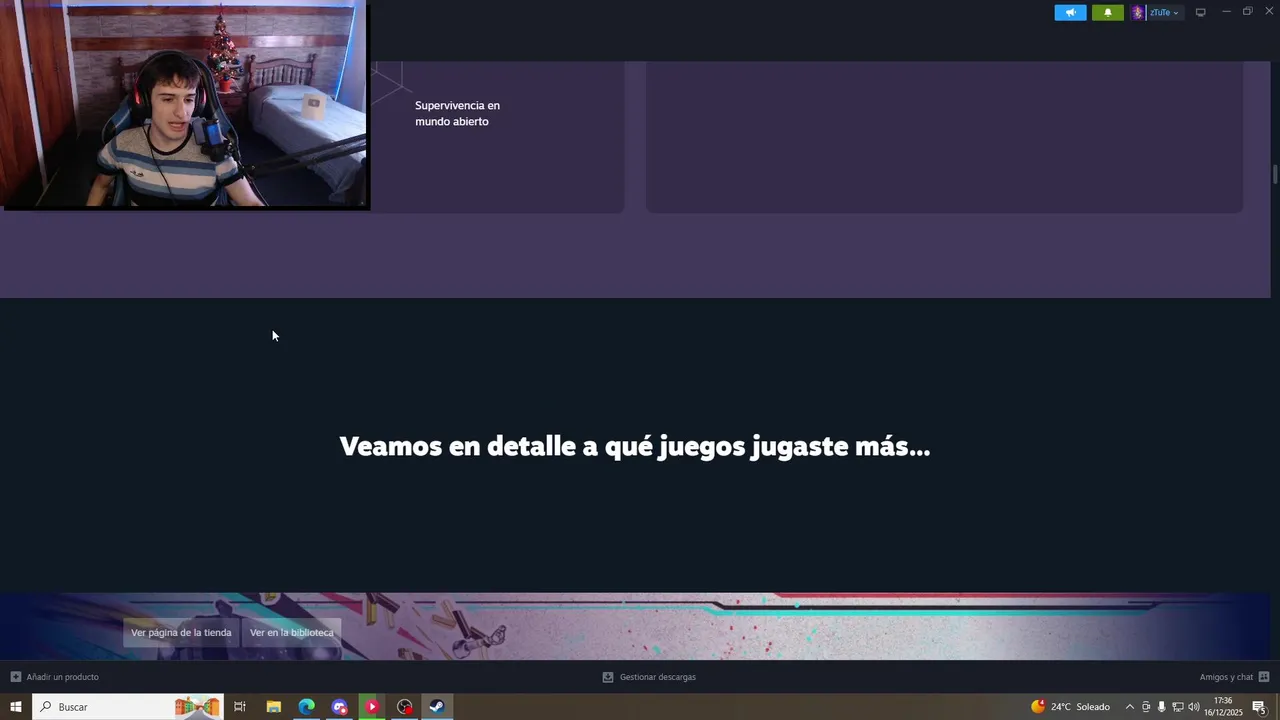Viewport: 1280px width, 720px height.
Task: Select the Steam taskbar icon
Action: (437, 707)
